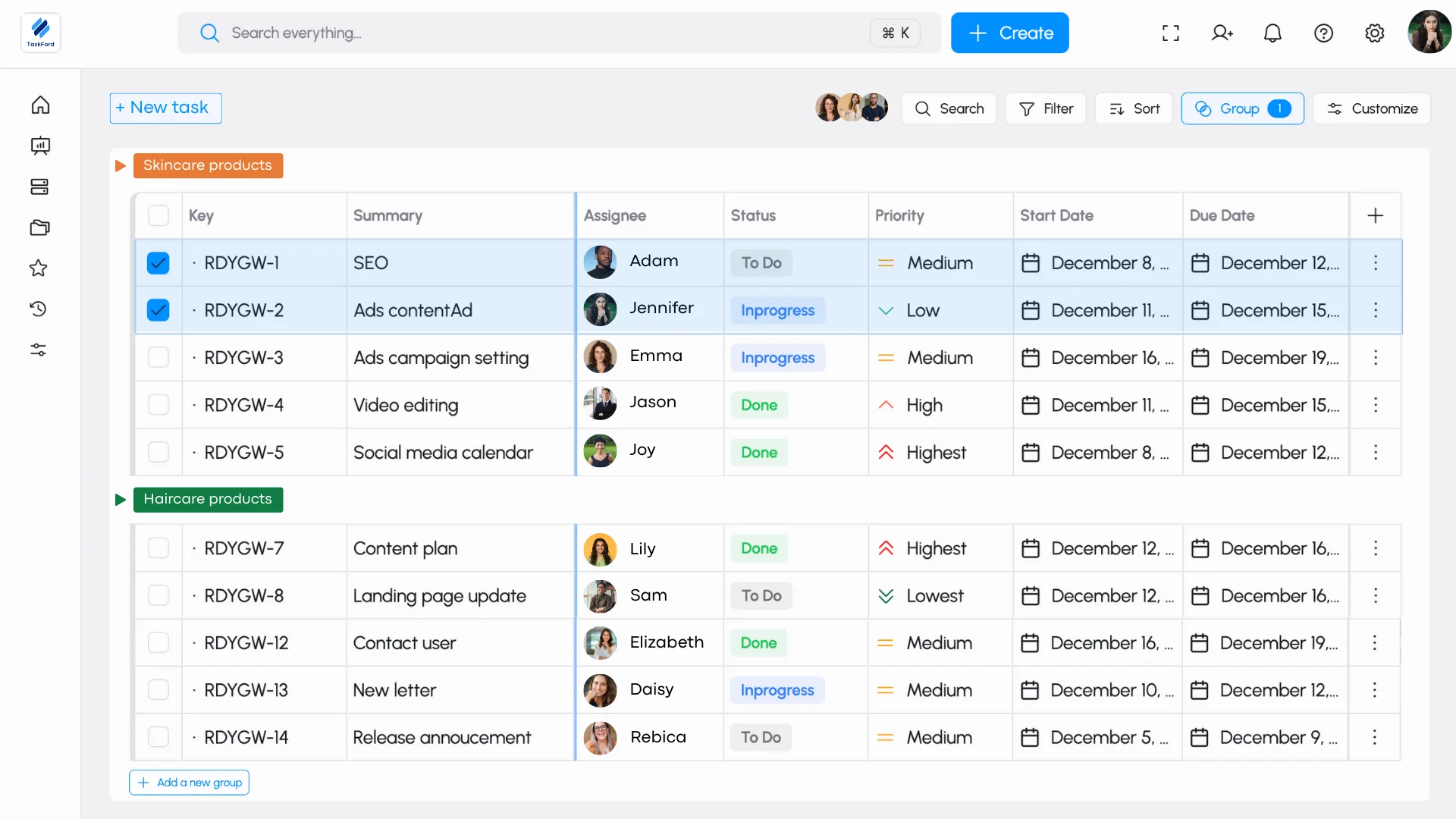Toggle the select-all header checkbox
The width and height of the screenshot is (1456, 819).
[x=158, y=216]
